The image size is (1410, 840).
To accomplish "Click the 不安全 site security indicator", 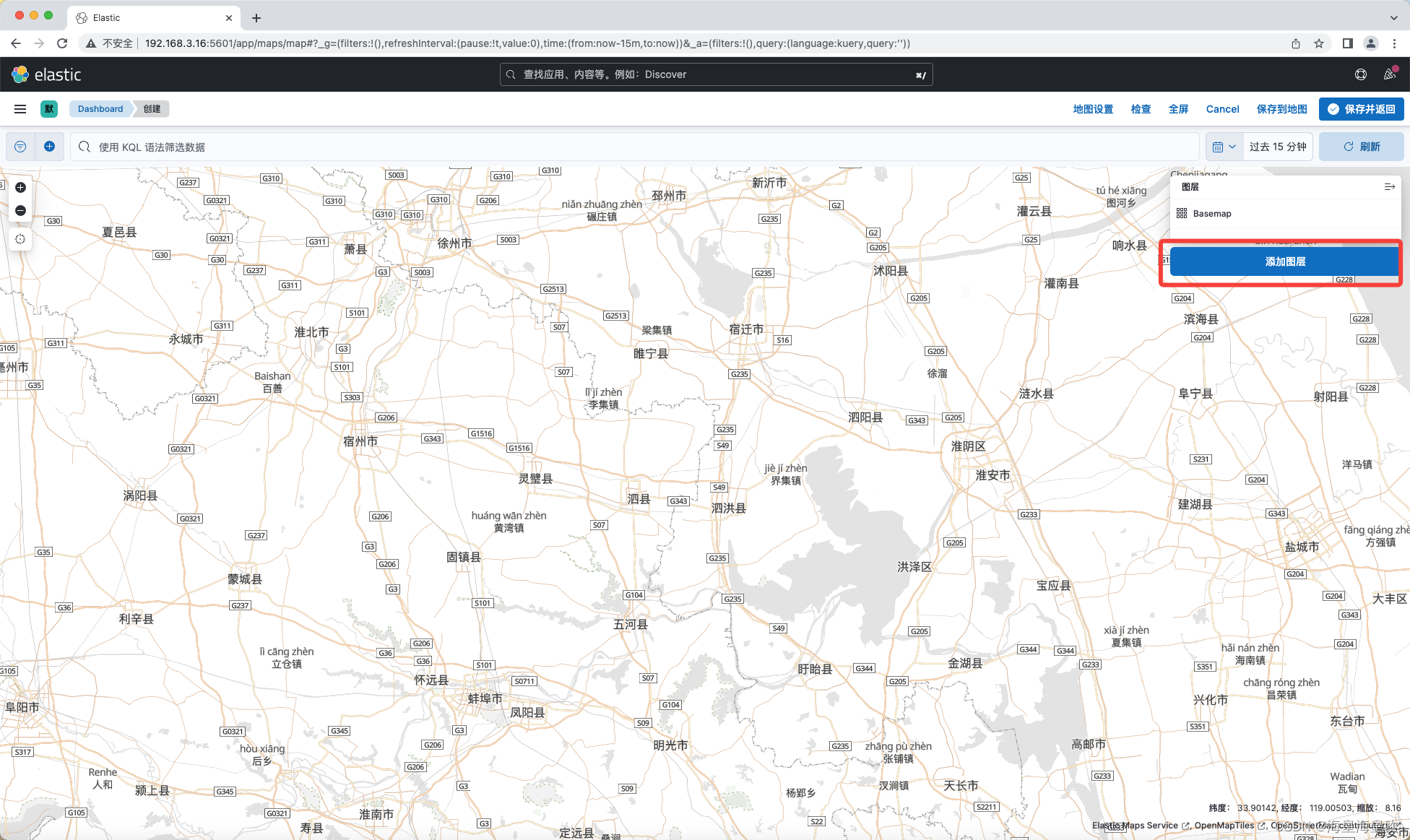I will pyautogui.click(x=110, y=43).
